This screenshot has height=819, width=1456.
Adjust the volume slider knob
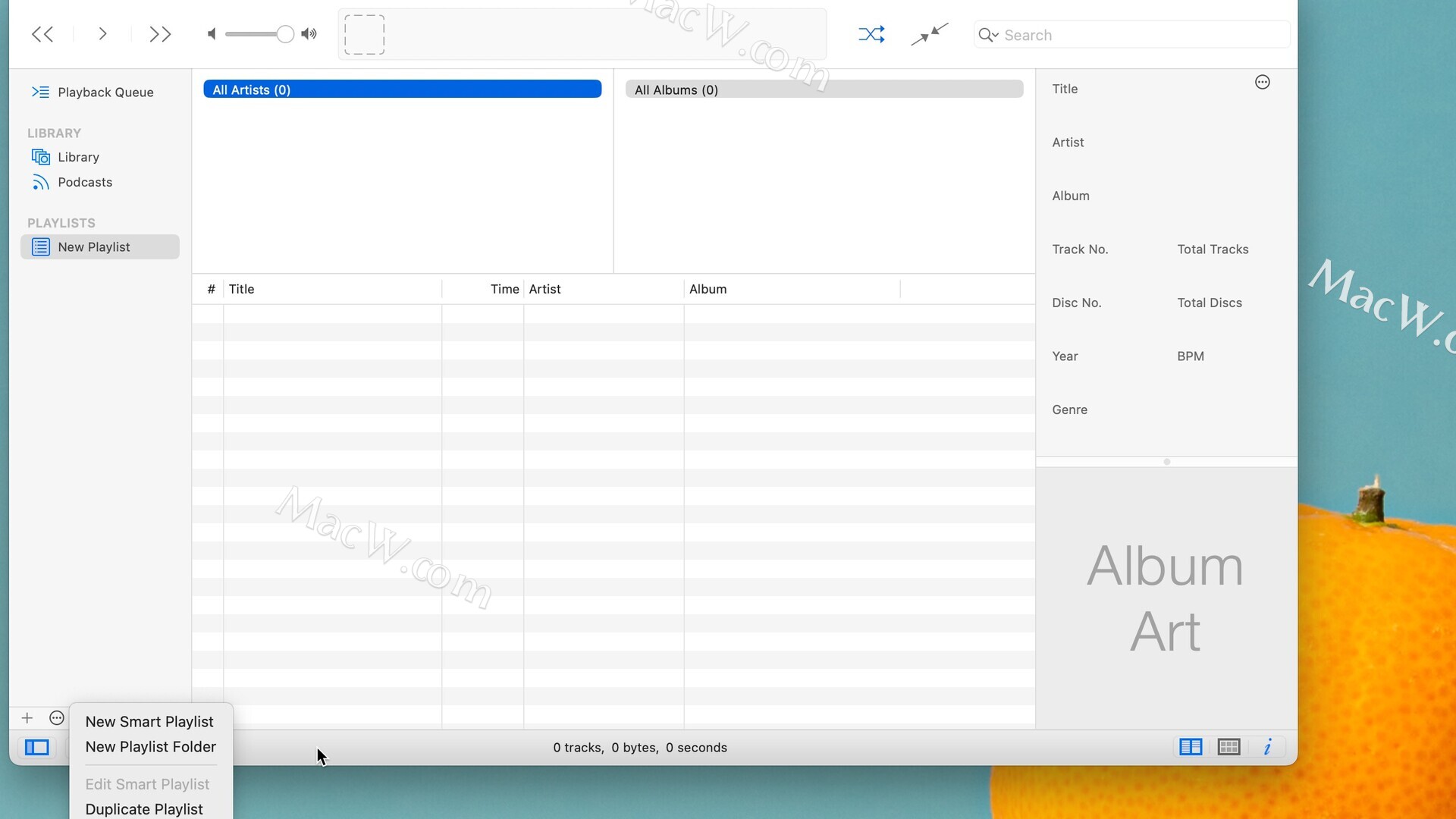(285, 34)
